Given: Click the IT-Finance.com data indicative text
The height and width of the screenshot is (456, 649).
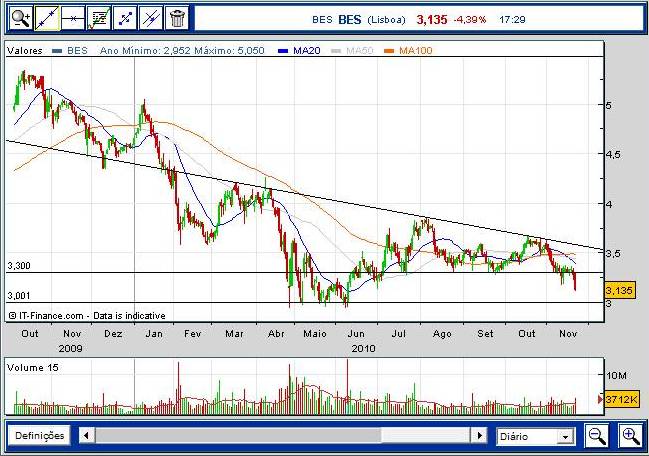Looking at the screenshot, I should 87,316.
